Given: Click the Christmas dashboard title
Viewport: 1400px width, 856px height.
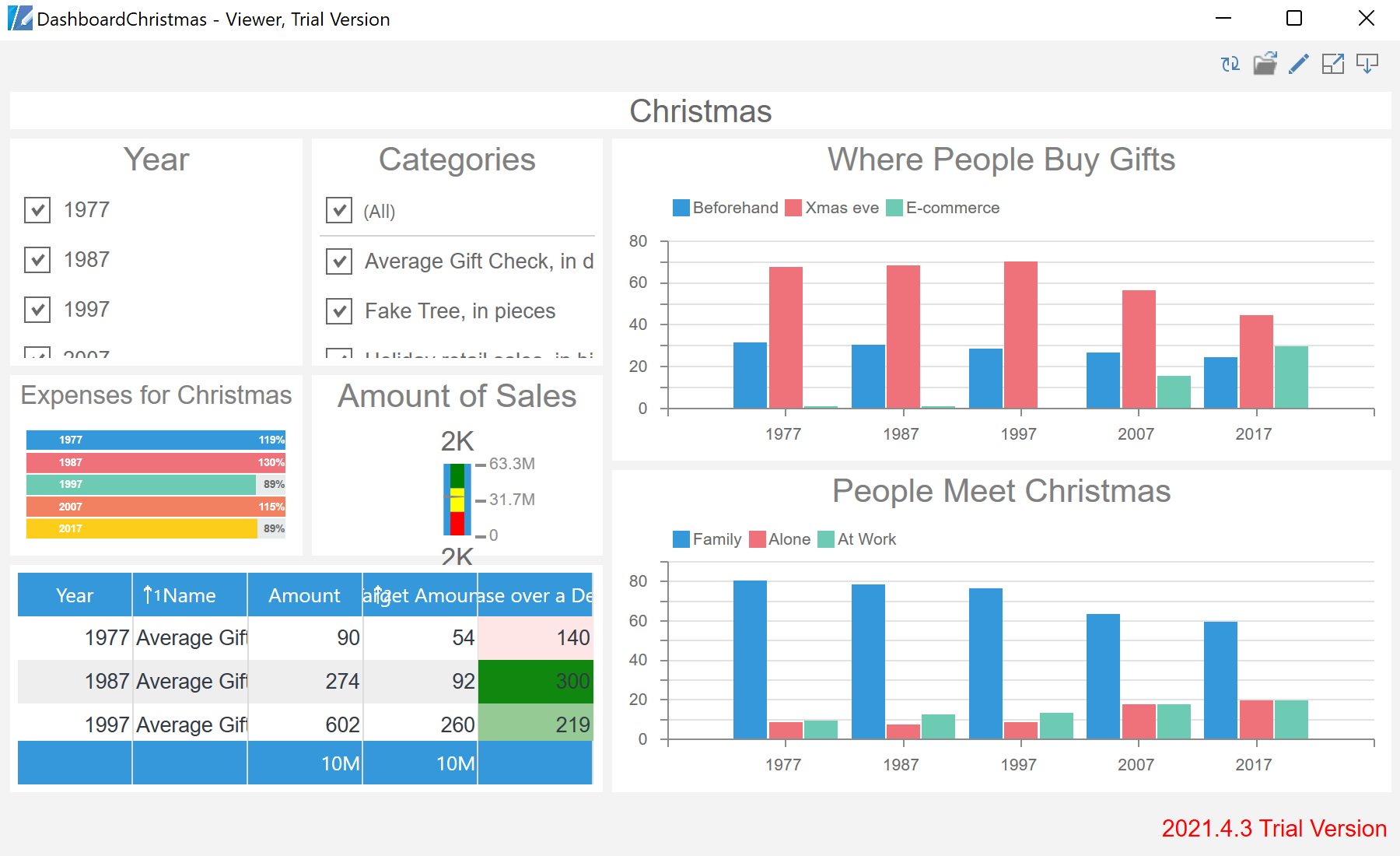Looking at the screenshot, I should [x=700, y=111].
